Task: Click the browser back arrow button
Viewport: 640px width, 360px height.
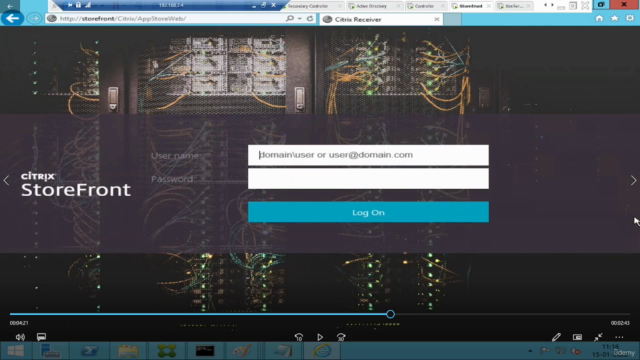Action: coord(12,18)
